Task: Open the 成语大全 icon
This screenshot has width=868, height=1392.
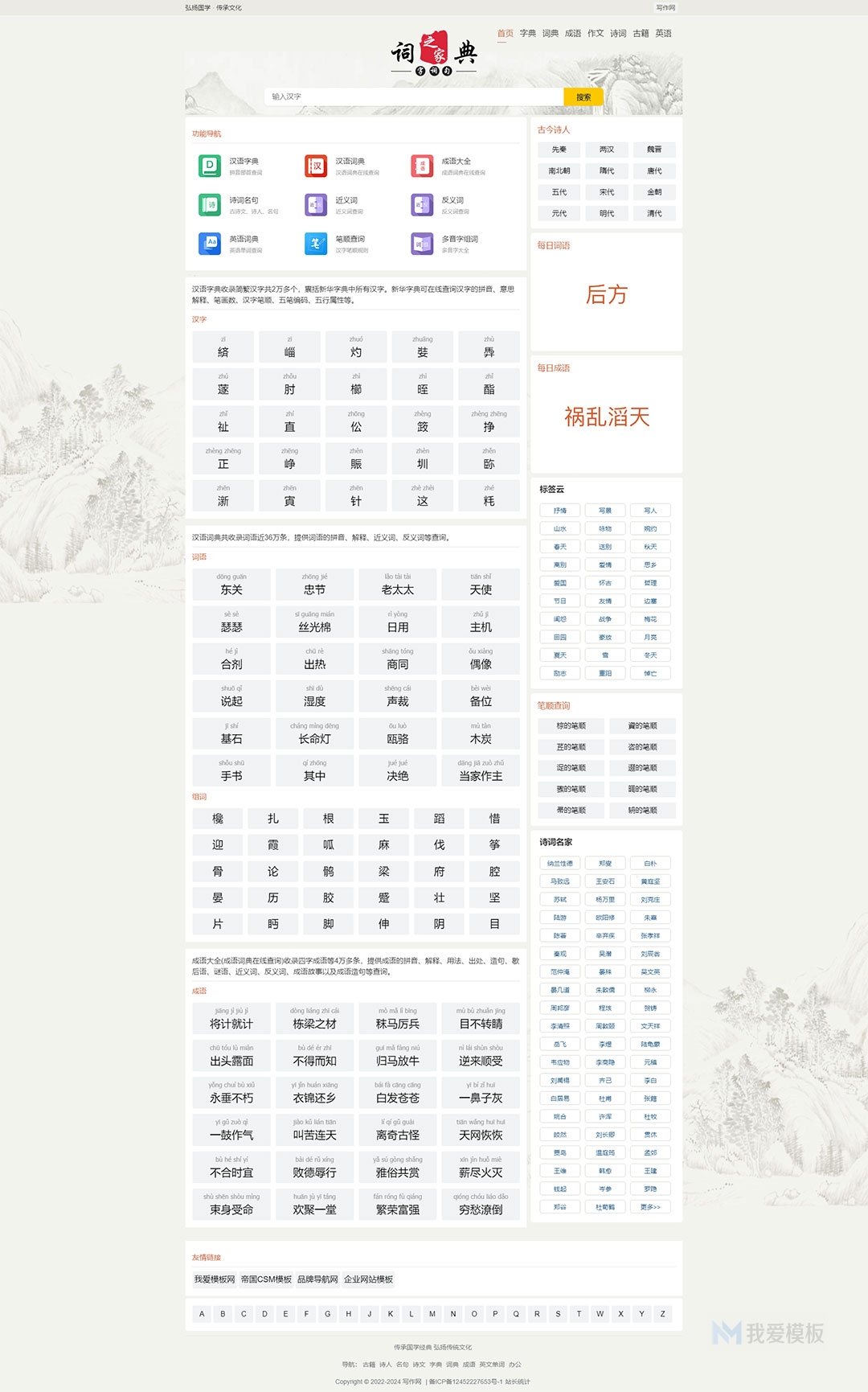Action: (422, 166)
